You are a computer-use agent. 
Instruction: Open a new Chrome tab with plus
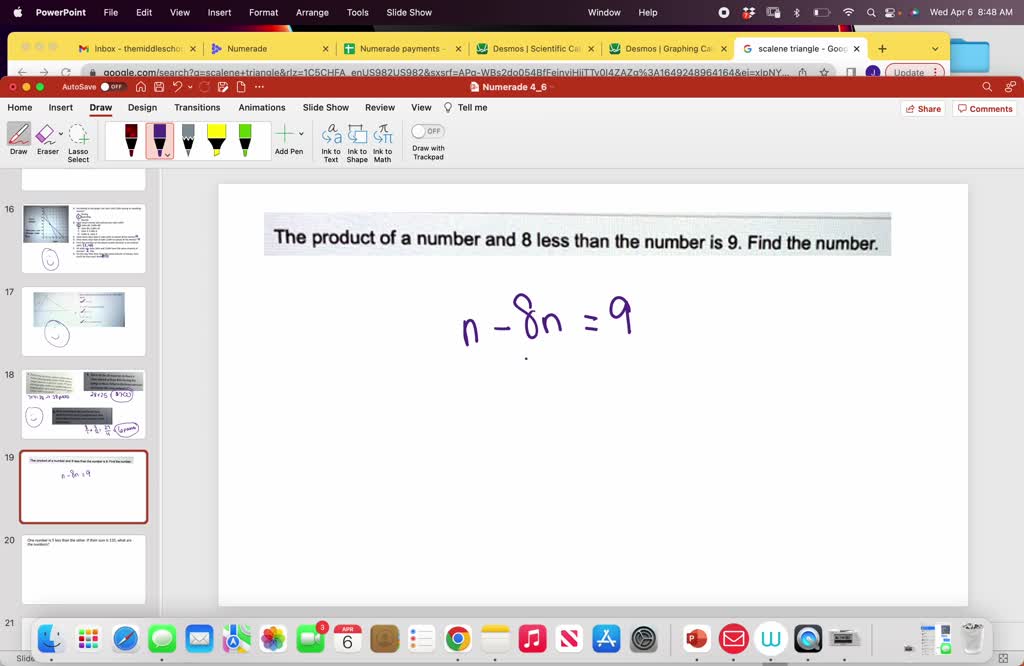click(882, 48)
